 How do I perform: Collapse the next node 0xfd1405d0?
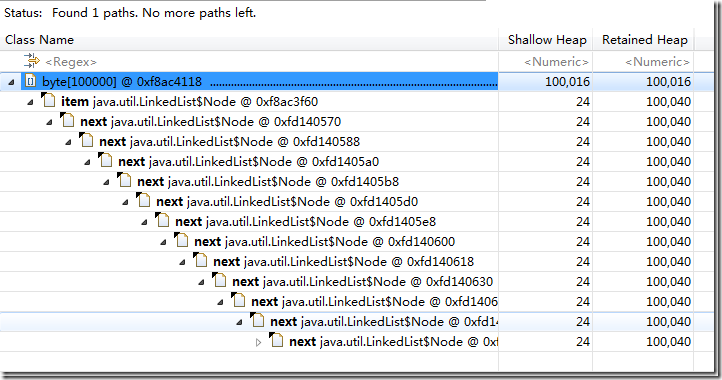tap(125, 202)
